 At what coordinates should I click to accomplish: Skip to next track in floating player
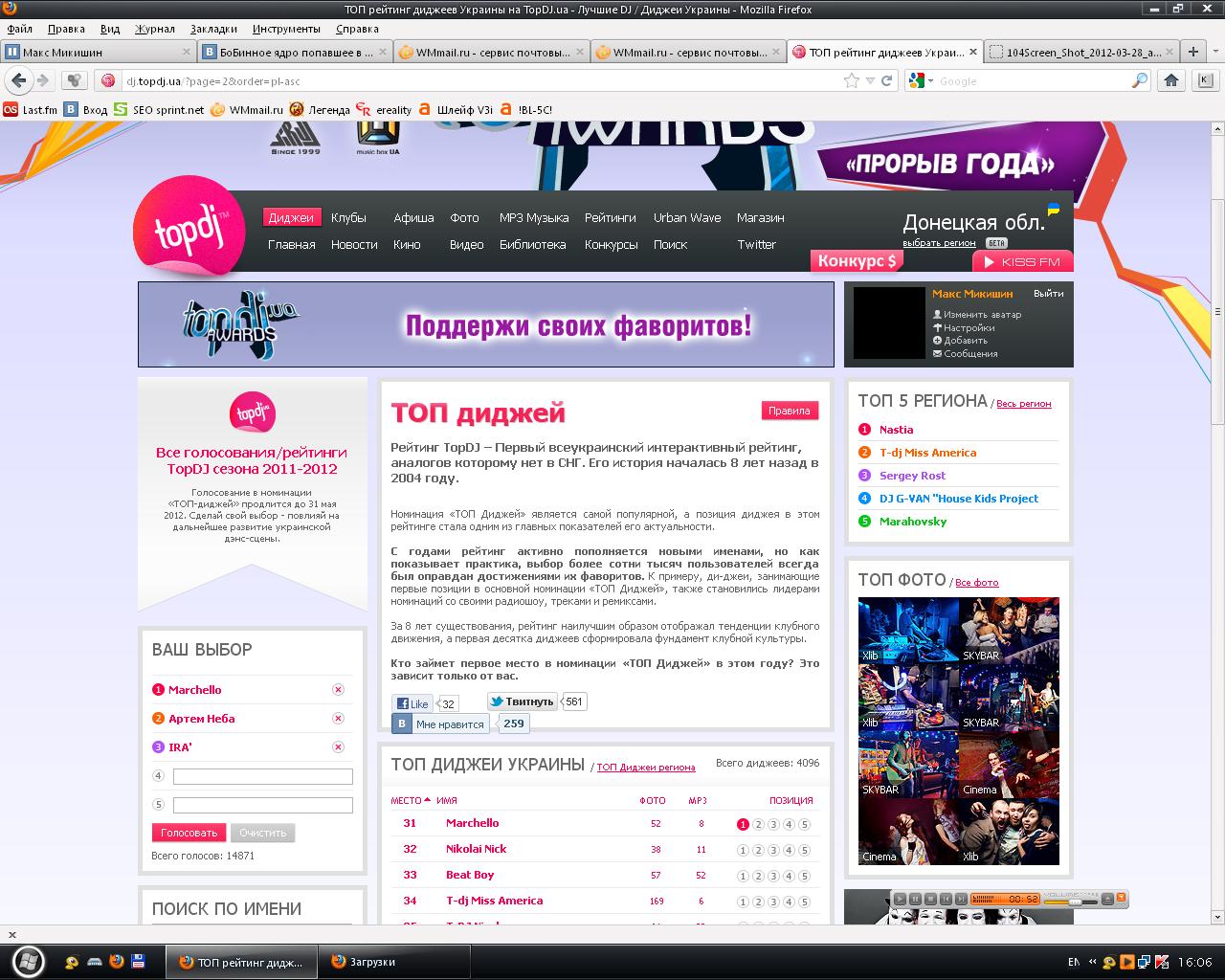[961, 899]
